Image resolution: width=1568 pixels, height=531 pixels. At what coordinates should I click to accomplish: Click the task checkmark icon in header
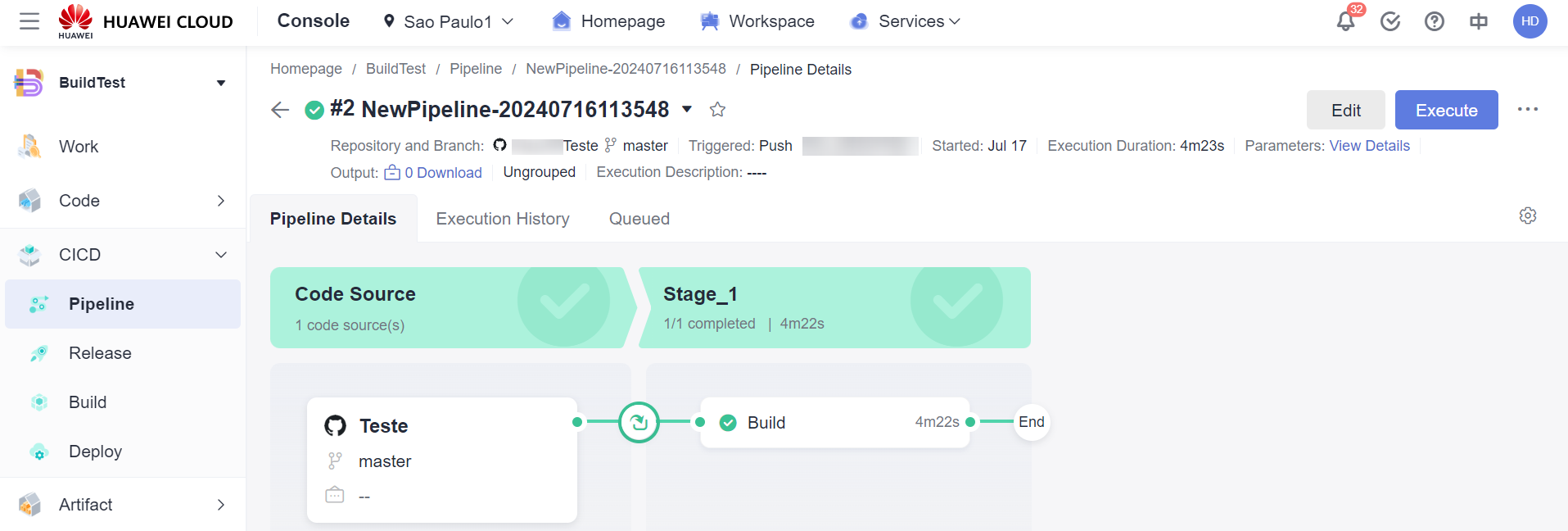(x=1390, y=21)
